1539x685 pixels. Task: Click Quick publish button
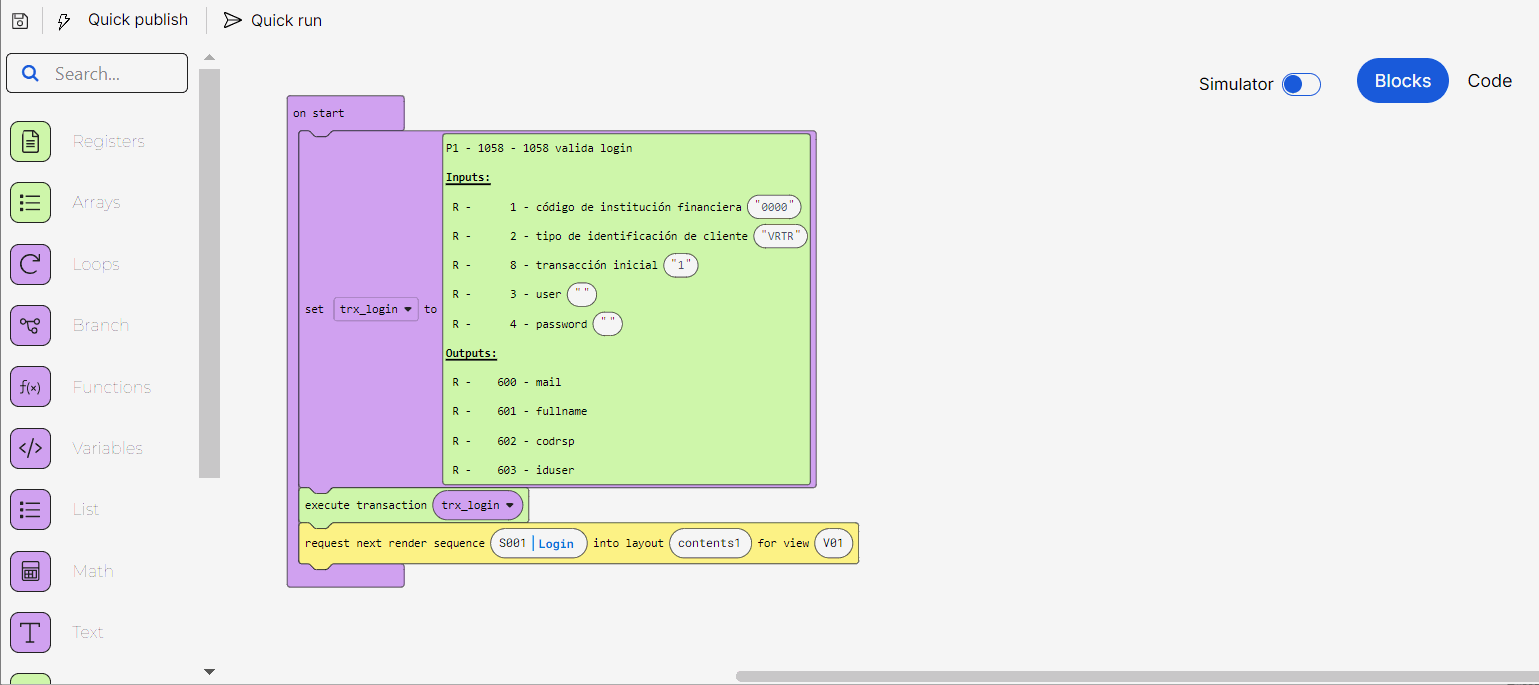(x=123, y=21)
